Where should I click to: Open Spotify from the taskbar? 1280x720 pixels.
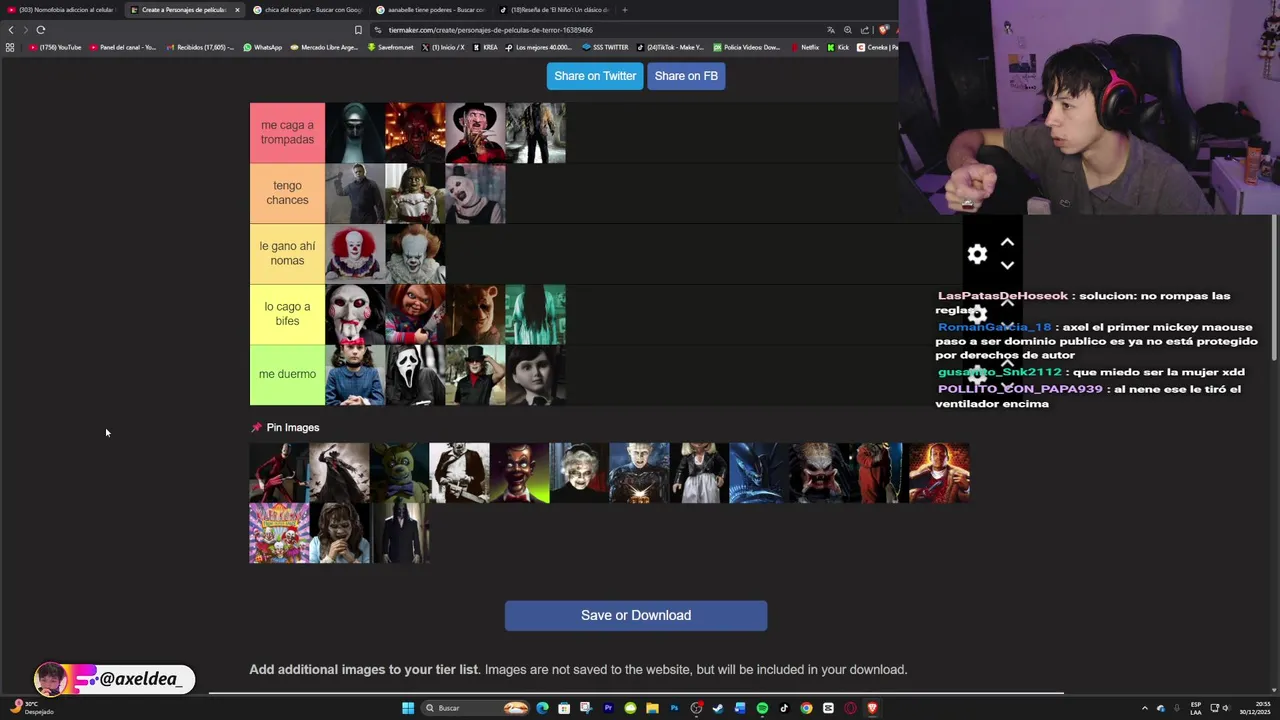click(762, 708)
